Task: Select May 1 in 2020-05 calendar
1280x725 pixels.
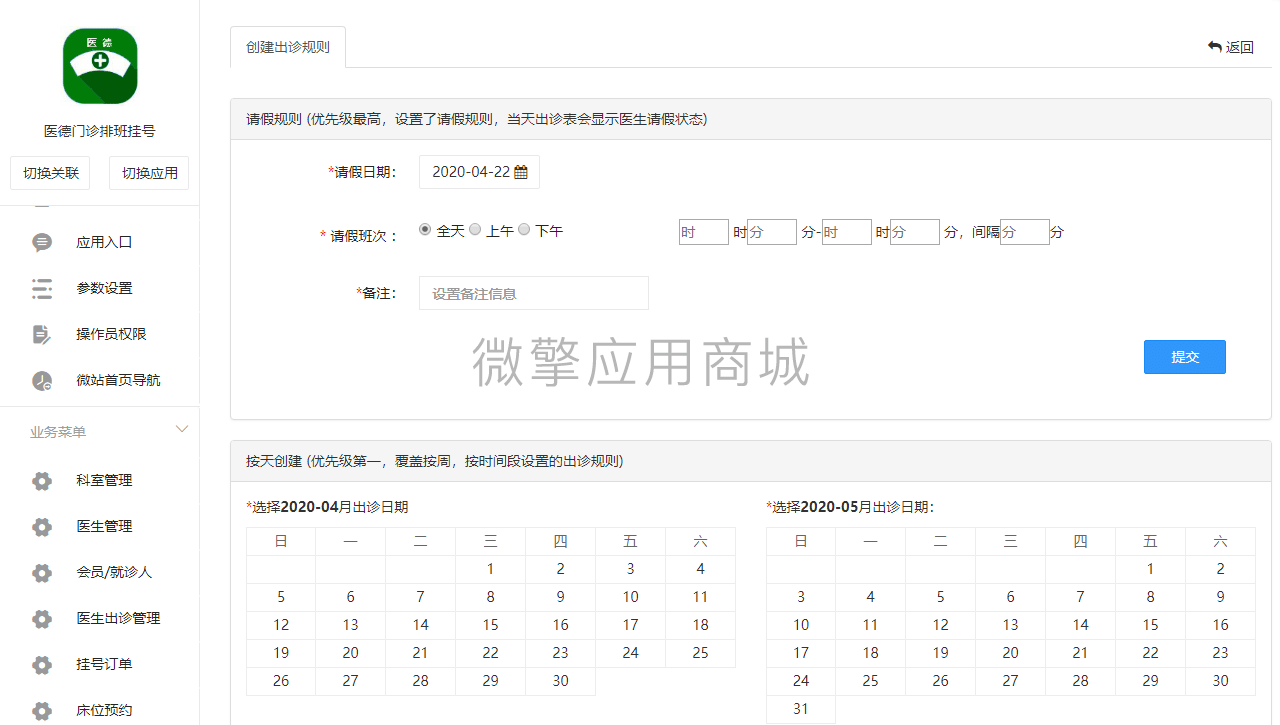Action: coord(1150,569)
